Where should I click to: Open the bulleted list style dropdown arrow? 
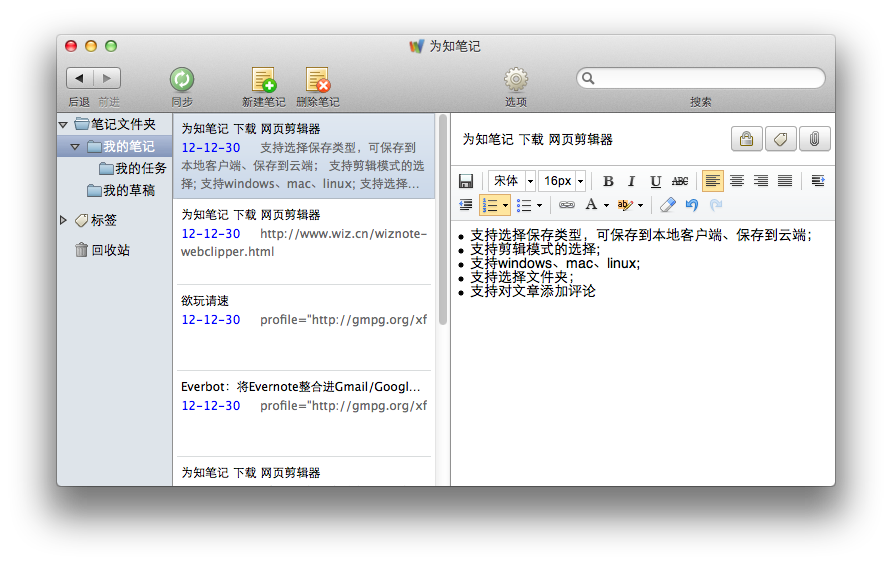coord(539,205)
